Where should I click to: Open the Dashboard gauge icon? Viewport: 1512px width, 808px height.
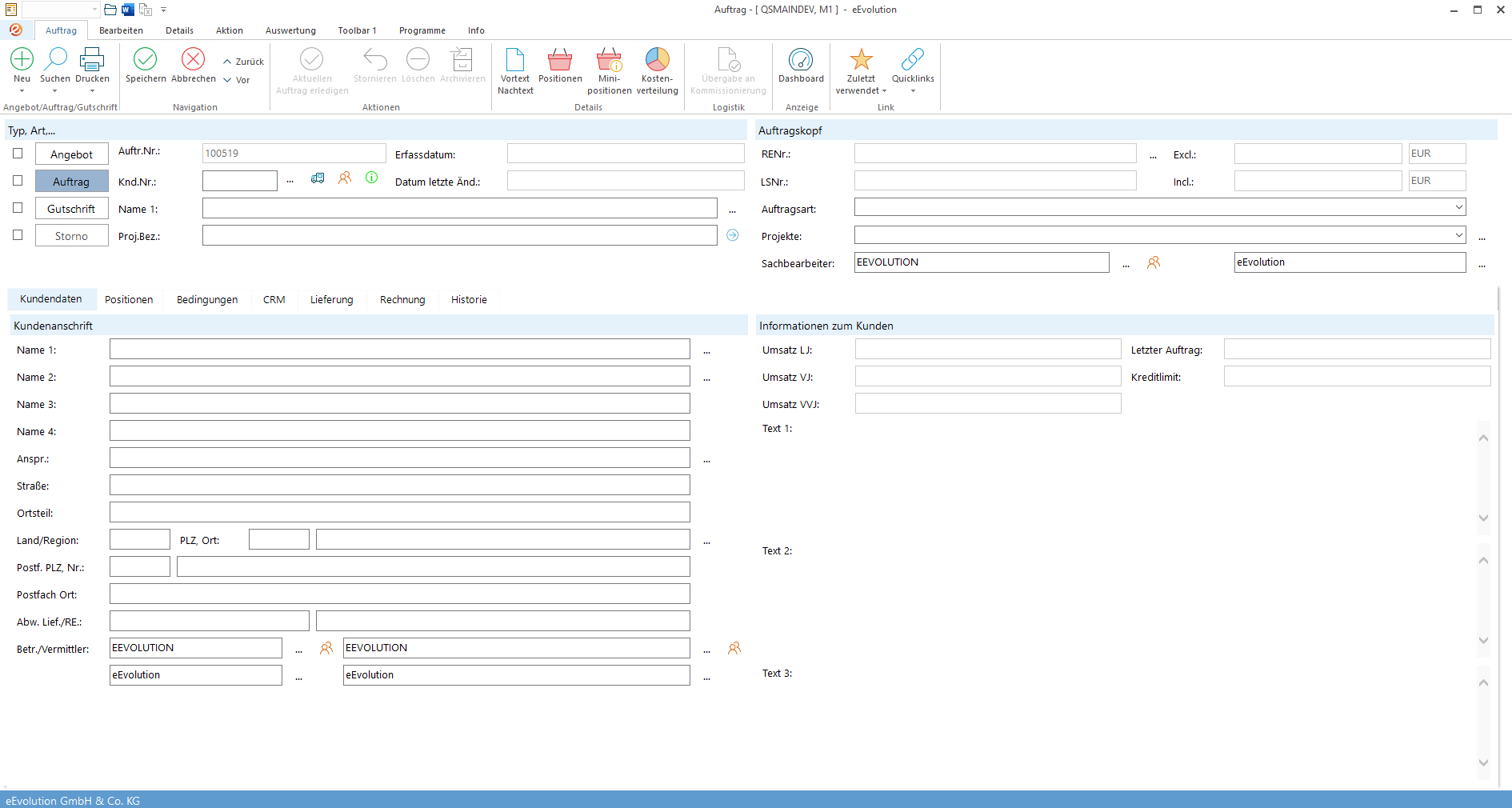click(x=801, y=59)
